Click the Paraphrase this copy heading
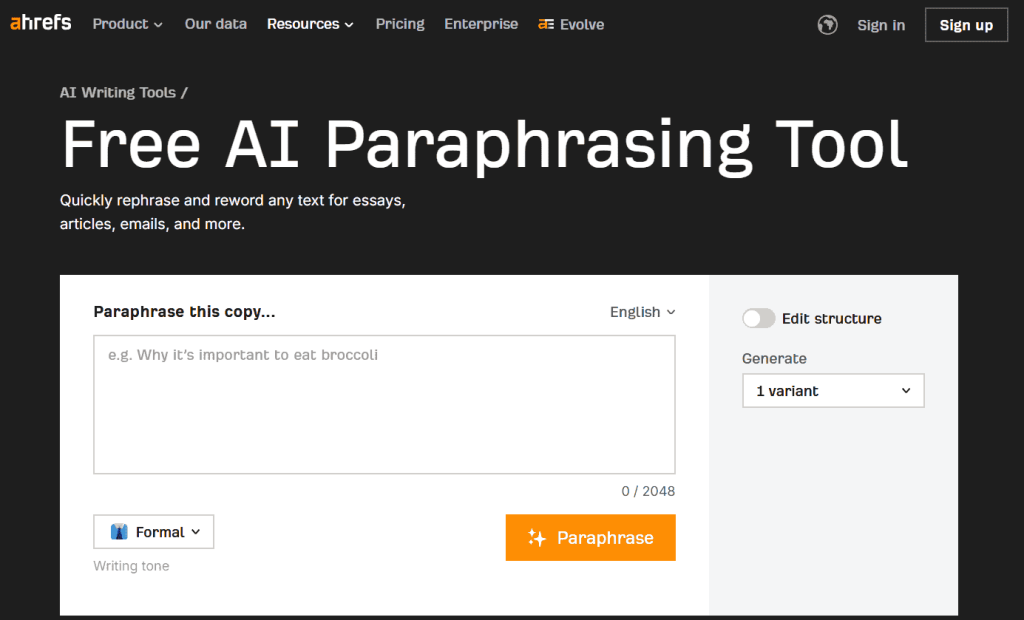The height and width of the screenshot is (620, 1024). point(184,312)
